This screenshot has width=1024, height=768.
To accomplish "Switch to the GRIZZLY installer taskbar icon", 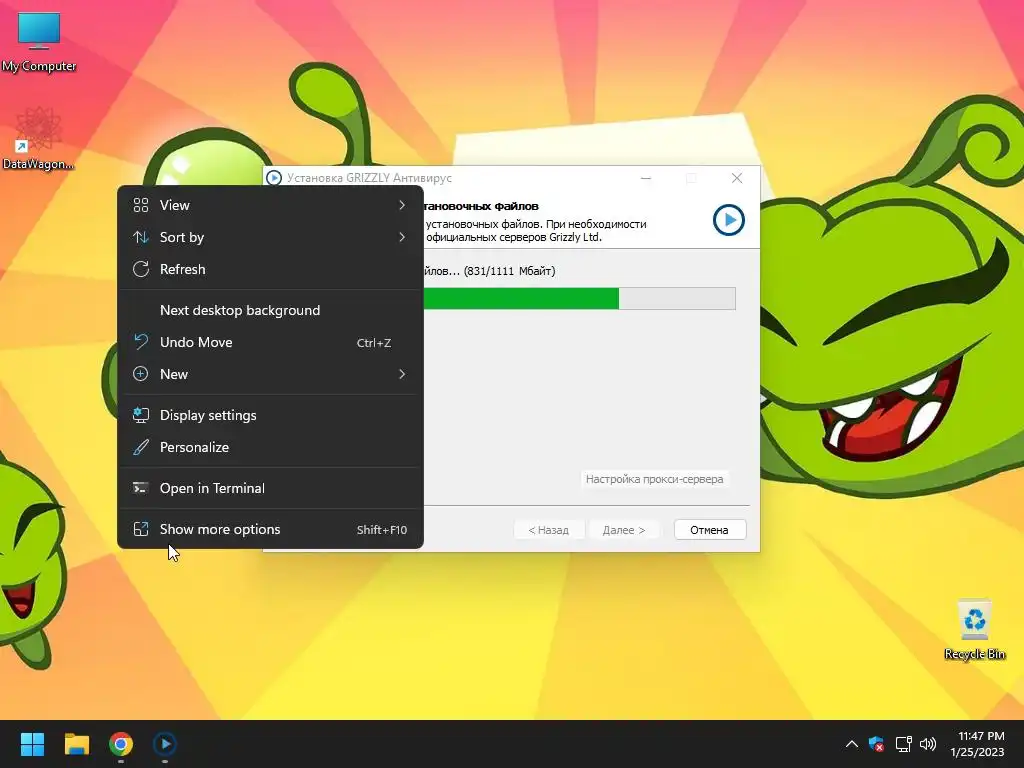I will coord(165,744).
